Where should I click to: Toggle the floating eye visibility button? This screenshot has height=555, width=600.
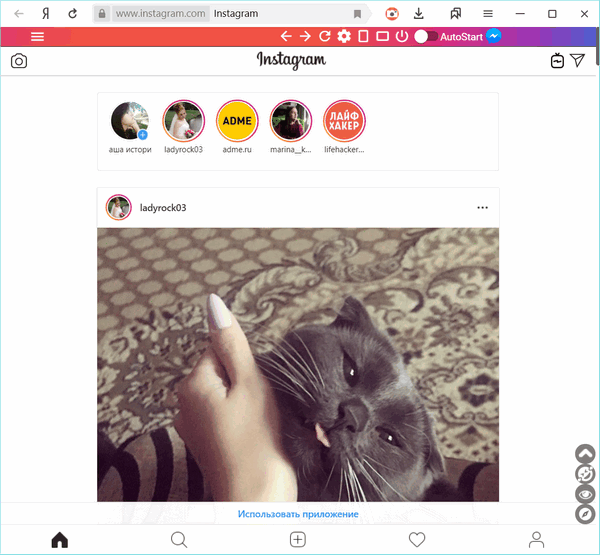585,494
